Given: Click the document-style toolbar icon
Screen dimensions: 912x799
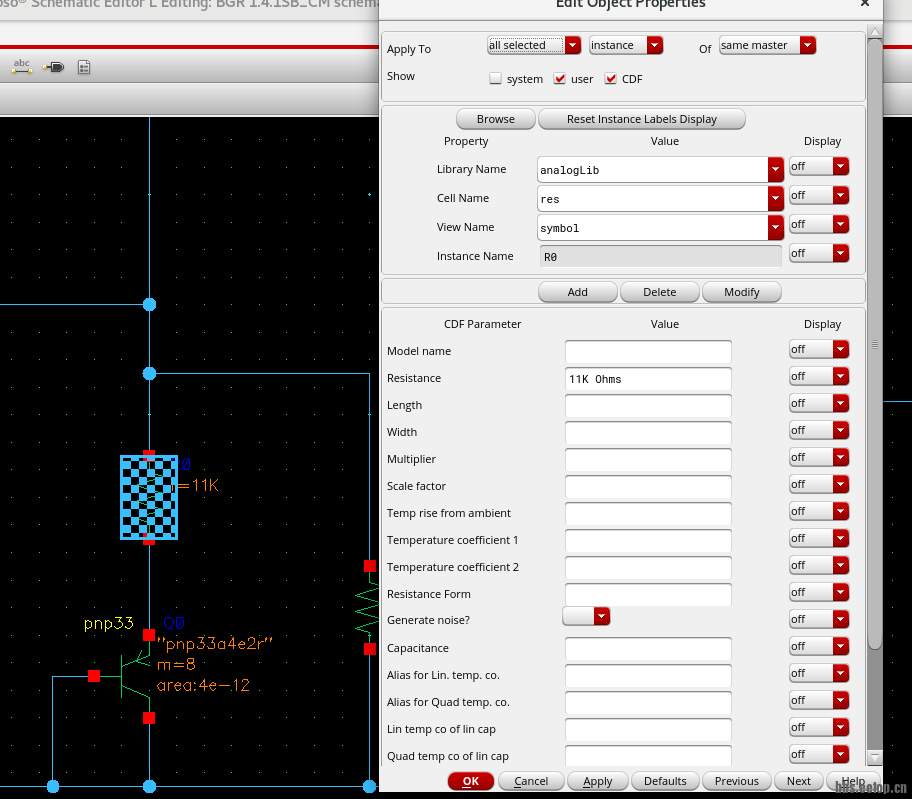Looking at the screenshot, I should pyautogui.click(x=84, y=67).
